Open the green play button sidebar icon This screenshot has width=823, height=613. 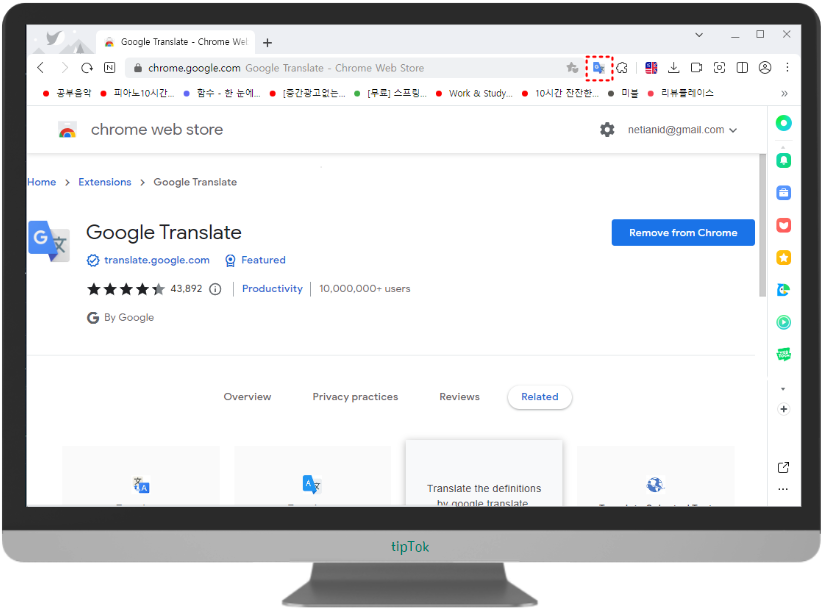click(x=784, y=322)
